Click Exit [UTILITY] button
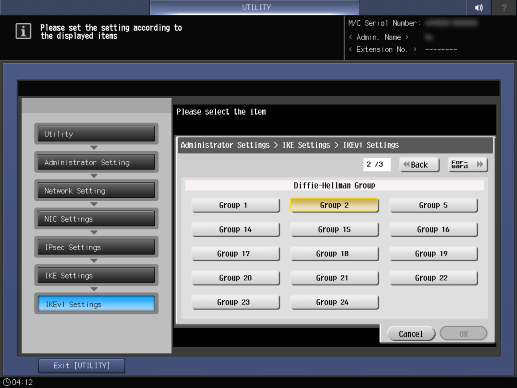Screen dimensions: 517x388 82,366
